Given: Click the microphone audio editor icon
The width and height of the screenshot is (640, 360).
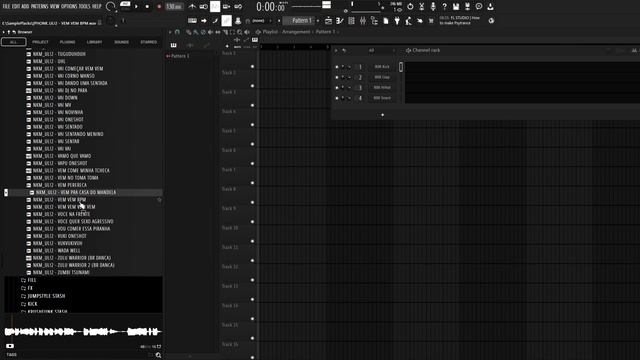Looking at the screenshot, I should (x=433, y=7).
